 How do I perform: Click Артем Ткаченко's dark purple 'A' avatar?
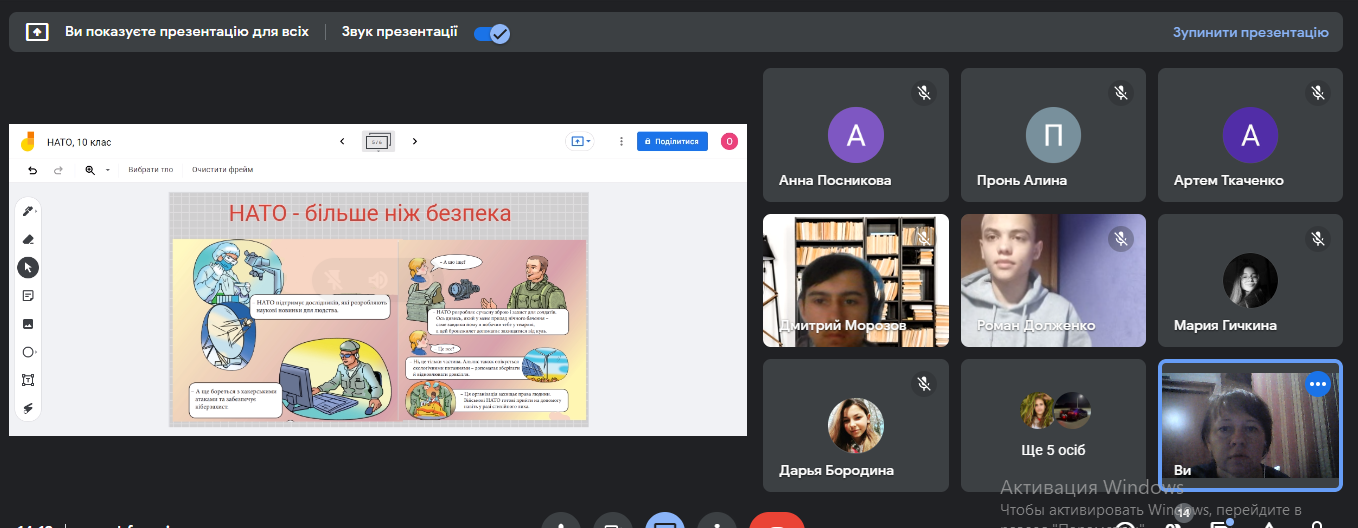click(x=1250, y=135)
